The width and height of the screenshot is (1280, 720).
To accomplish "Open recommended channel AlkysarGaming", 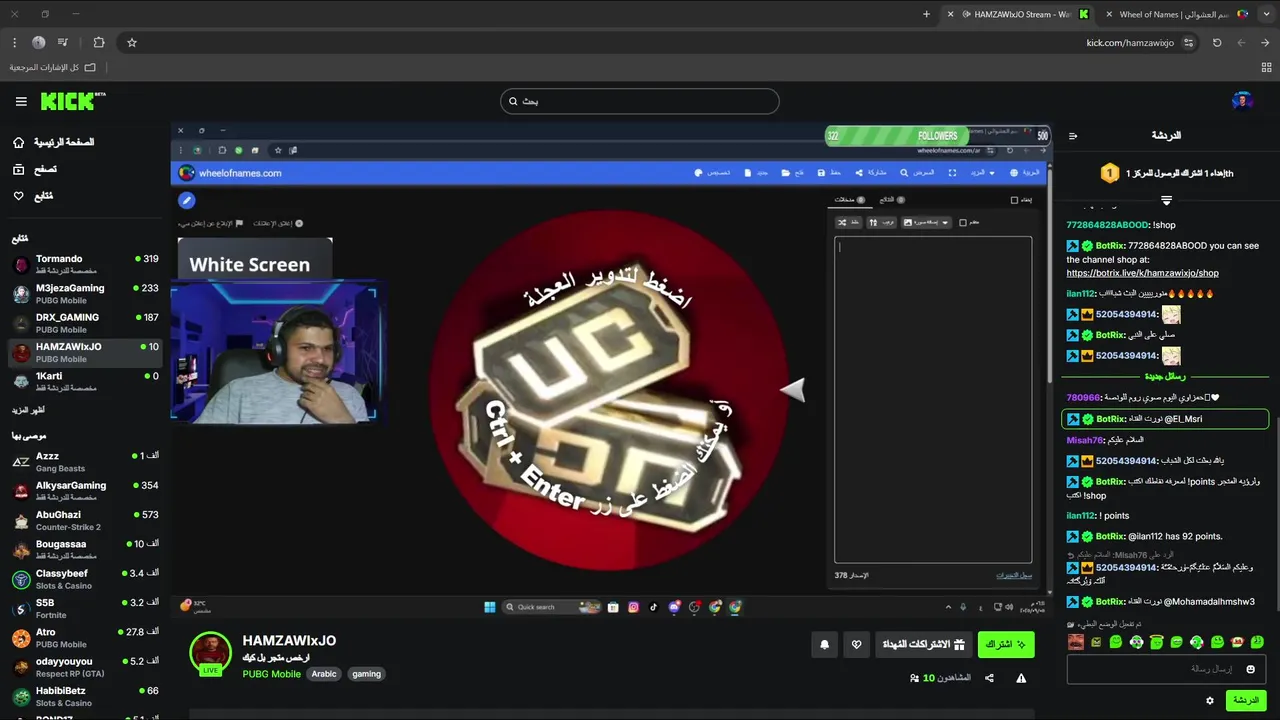I will tap(84, 490).
